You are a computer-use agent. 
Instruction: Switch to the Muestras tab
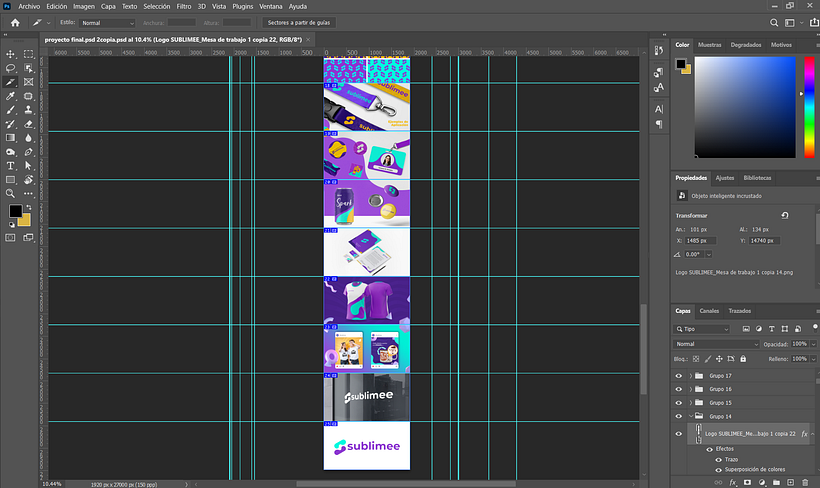tap(710, 45)
